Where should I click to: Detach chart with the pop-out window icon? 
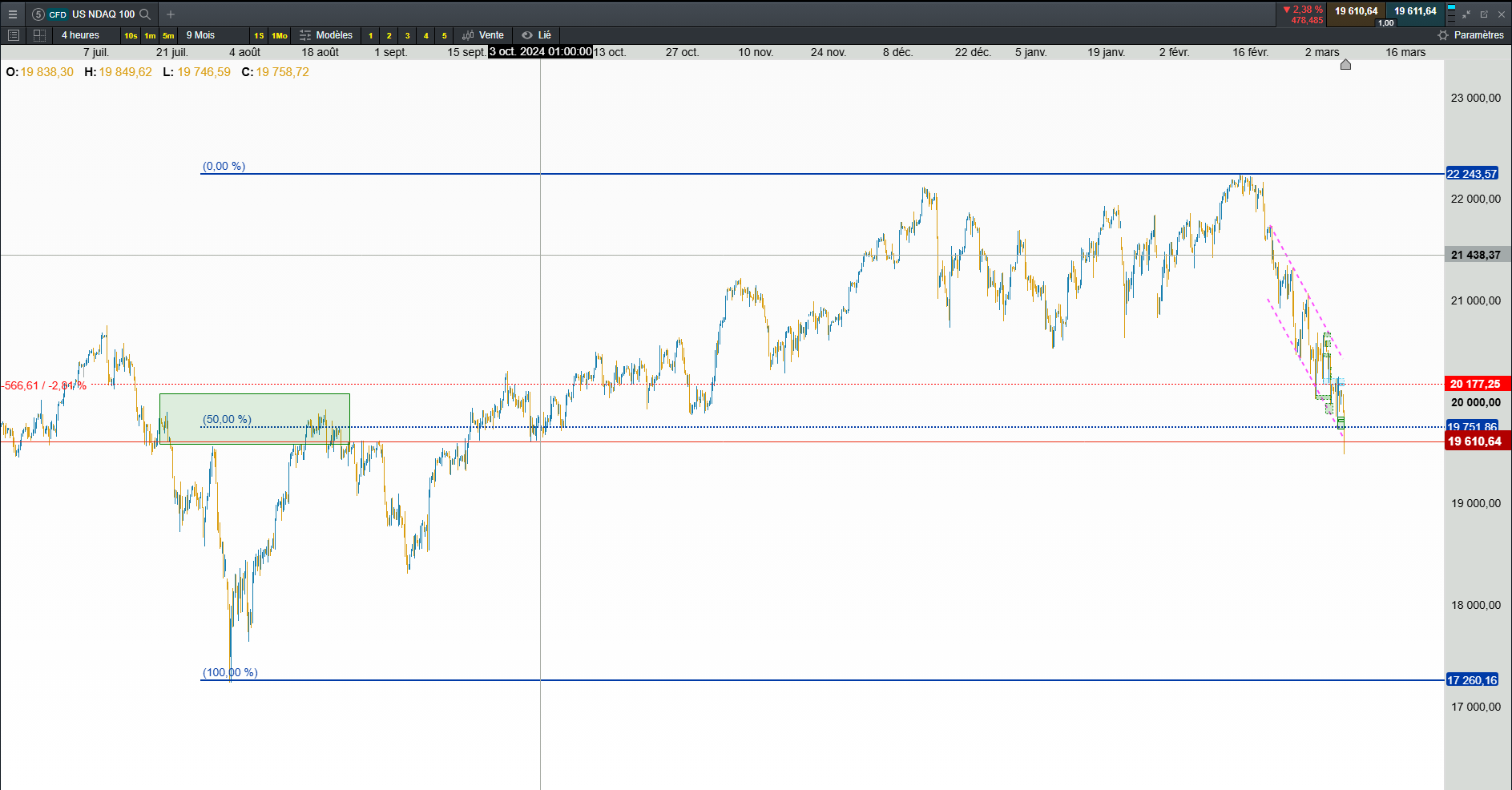pyautogui.click(x=1484, y=14)
